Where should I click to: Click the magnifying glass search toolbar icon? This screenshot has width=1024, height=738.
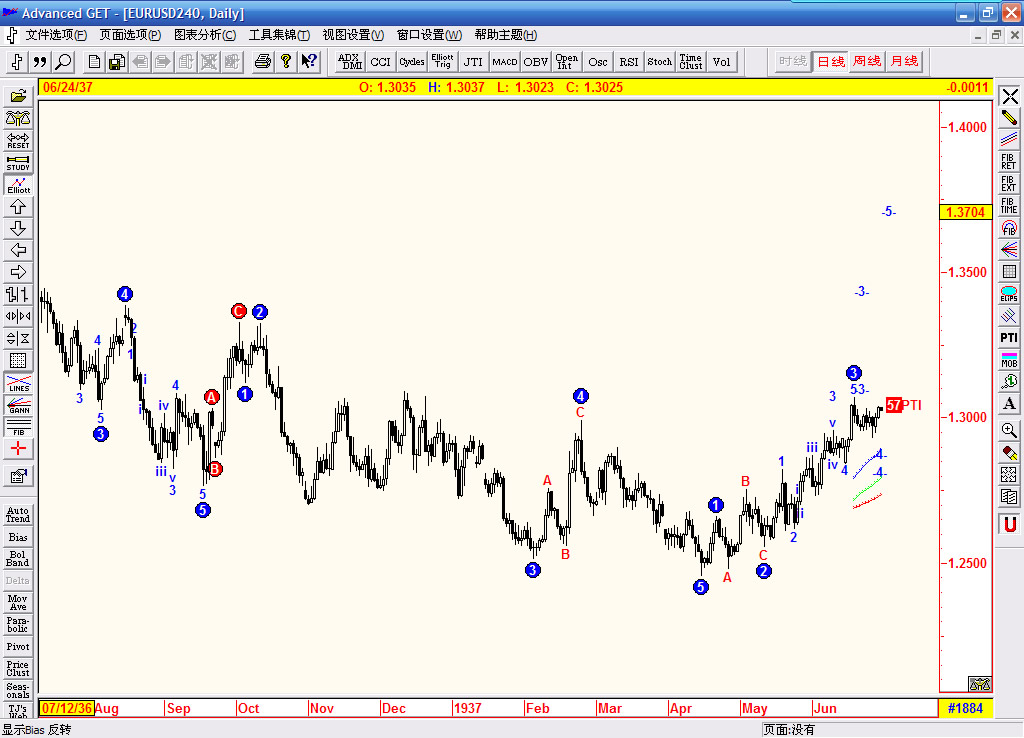click(63, 62)
